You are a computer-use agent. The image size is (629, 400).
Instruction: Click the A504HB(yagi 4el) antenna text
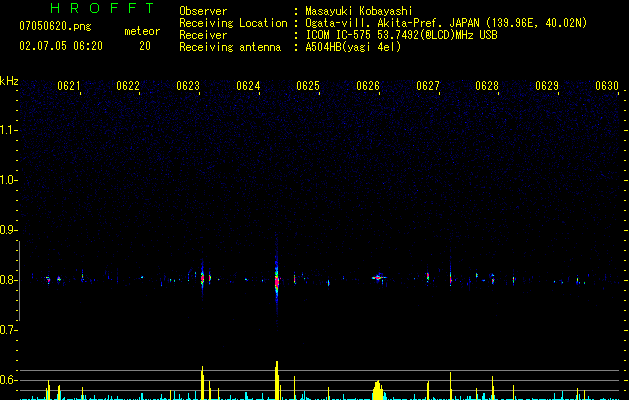coord(353,47)
